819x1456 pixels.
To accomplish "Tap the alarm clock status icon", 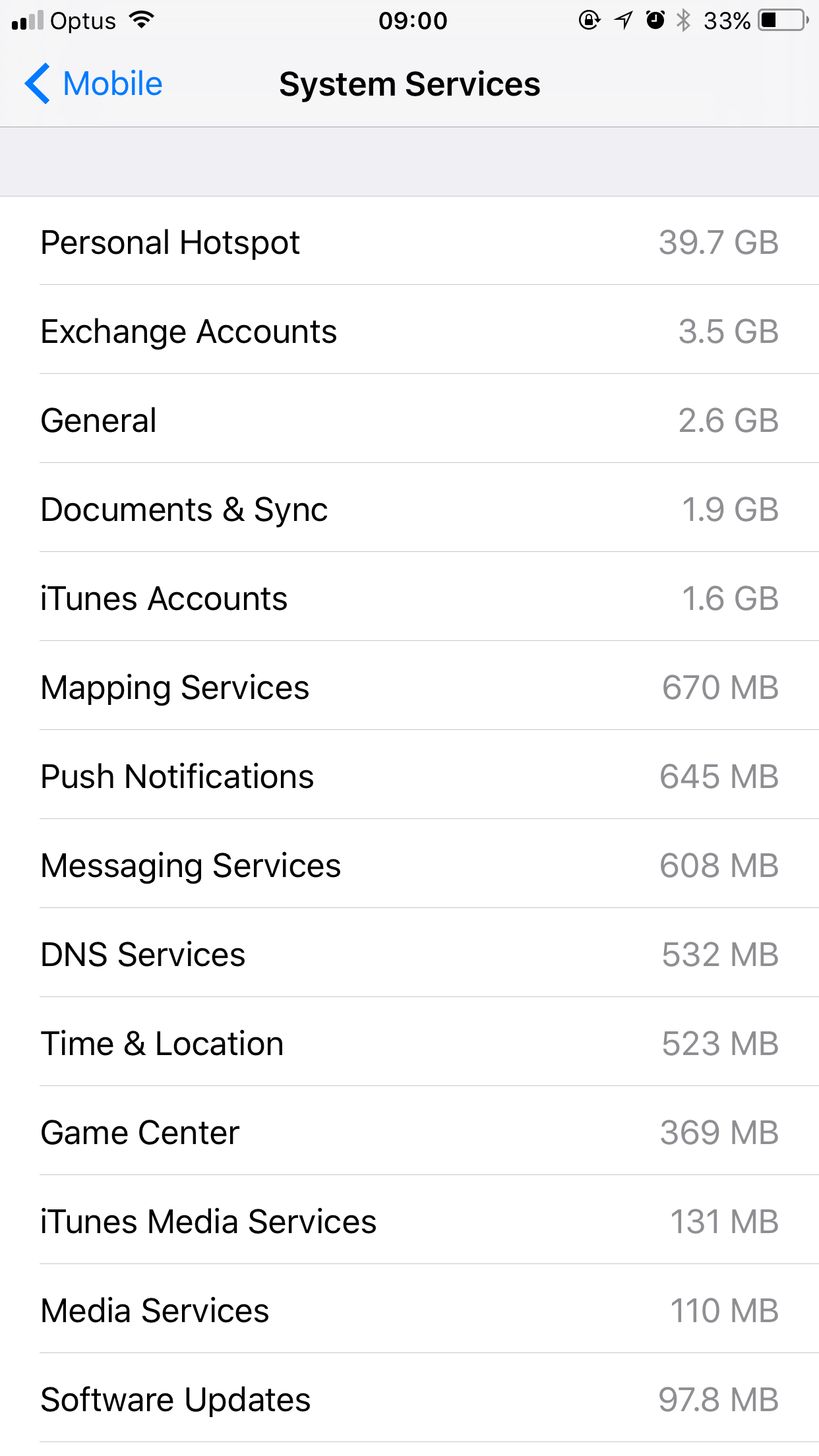I will [655, 20].
